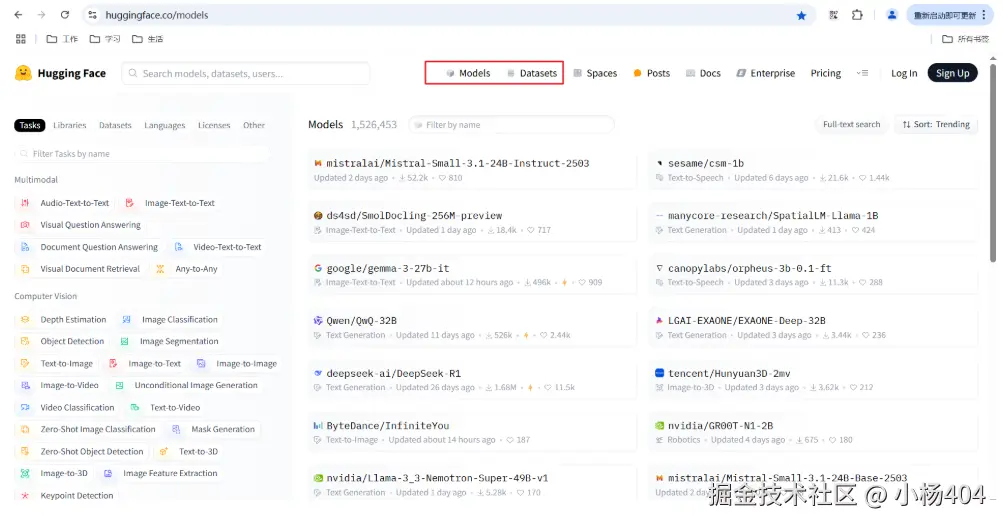
Task: Open Enterprise in the top navigation
Action: click(765, 73)
